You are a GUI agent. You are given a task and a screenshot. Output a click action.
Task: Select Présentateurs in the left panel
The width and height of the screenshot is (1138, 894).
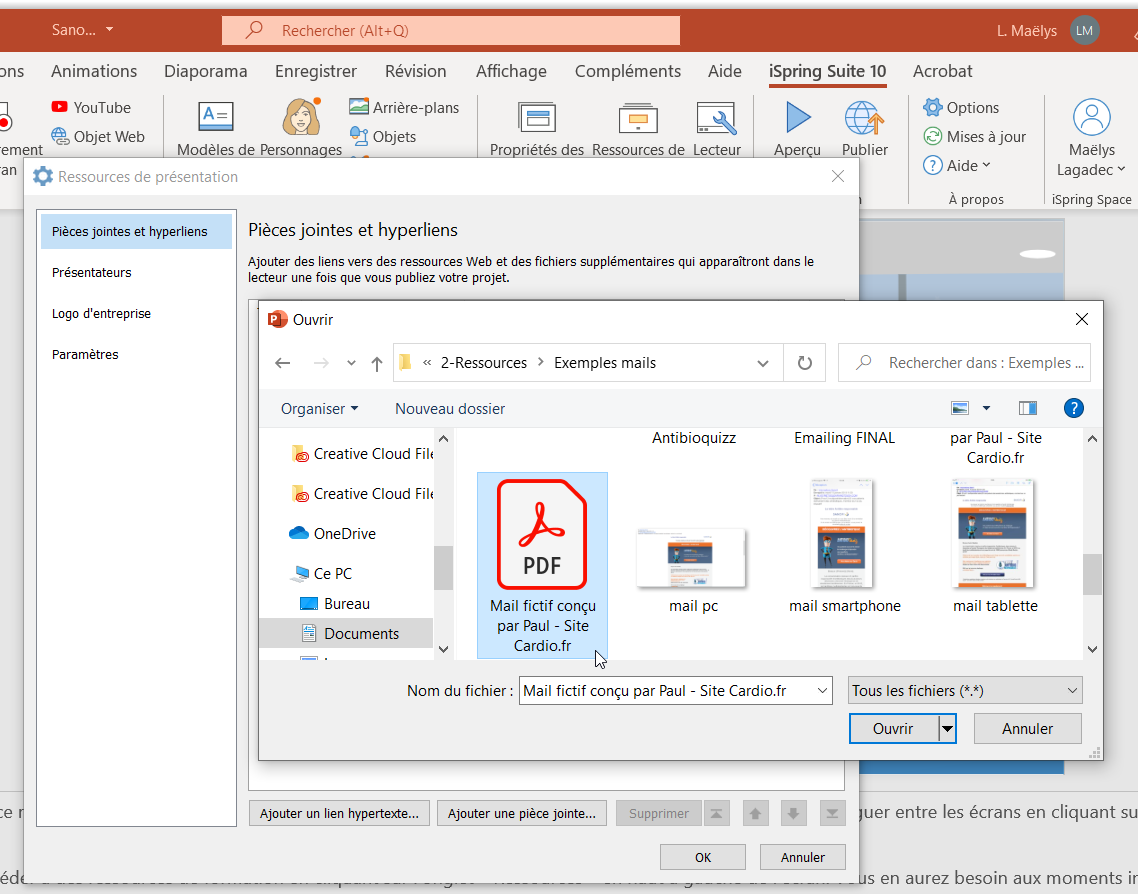click(x=92, y=272)
